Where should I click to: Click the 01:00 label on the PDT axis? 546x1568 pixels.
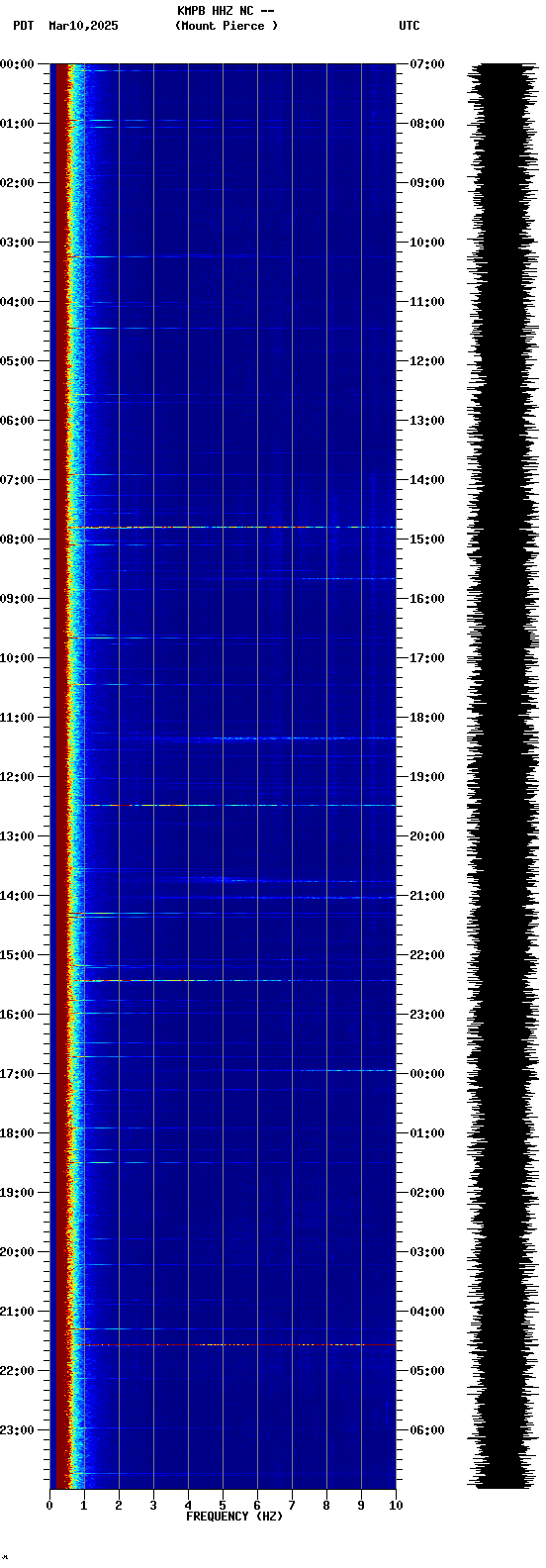tap(17, 124)
